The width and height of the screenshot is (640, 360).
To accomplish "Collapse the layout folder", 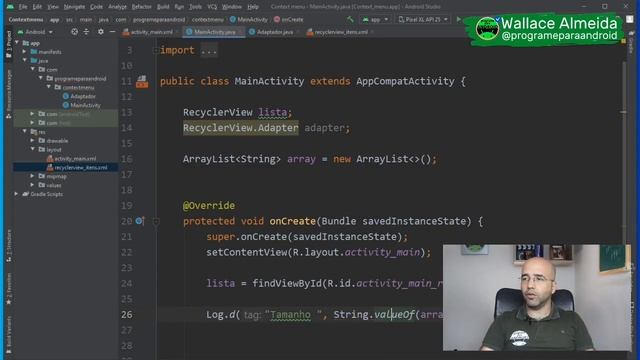I will click(33, 149).
